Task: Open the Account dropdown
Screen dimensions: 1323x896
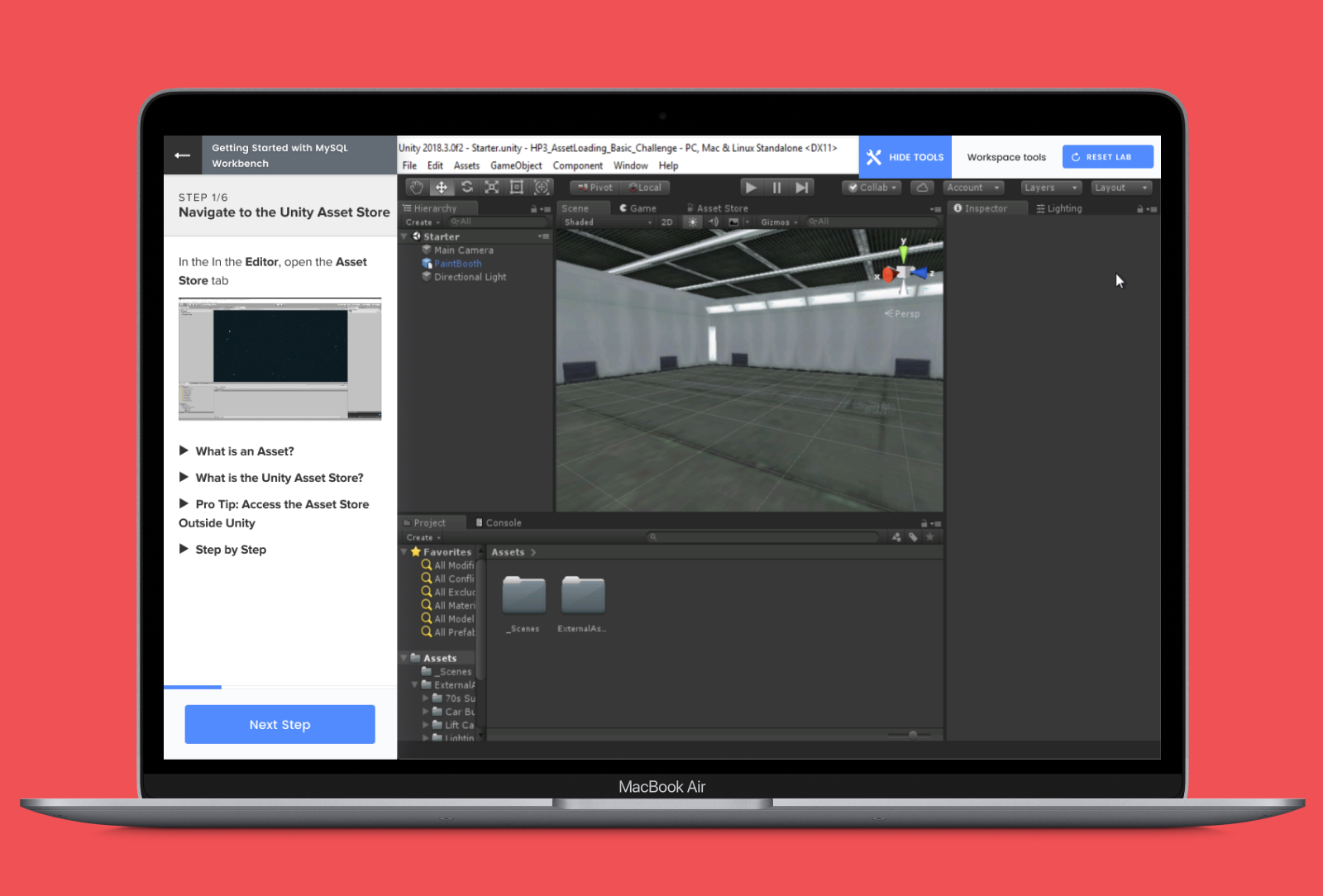Action: click(x=973, y=188)
